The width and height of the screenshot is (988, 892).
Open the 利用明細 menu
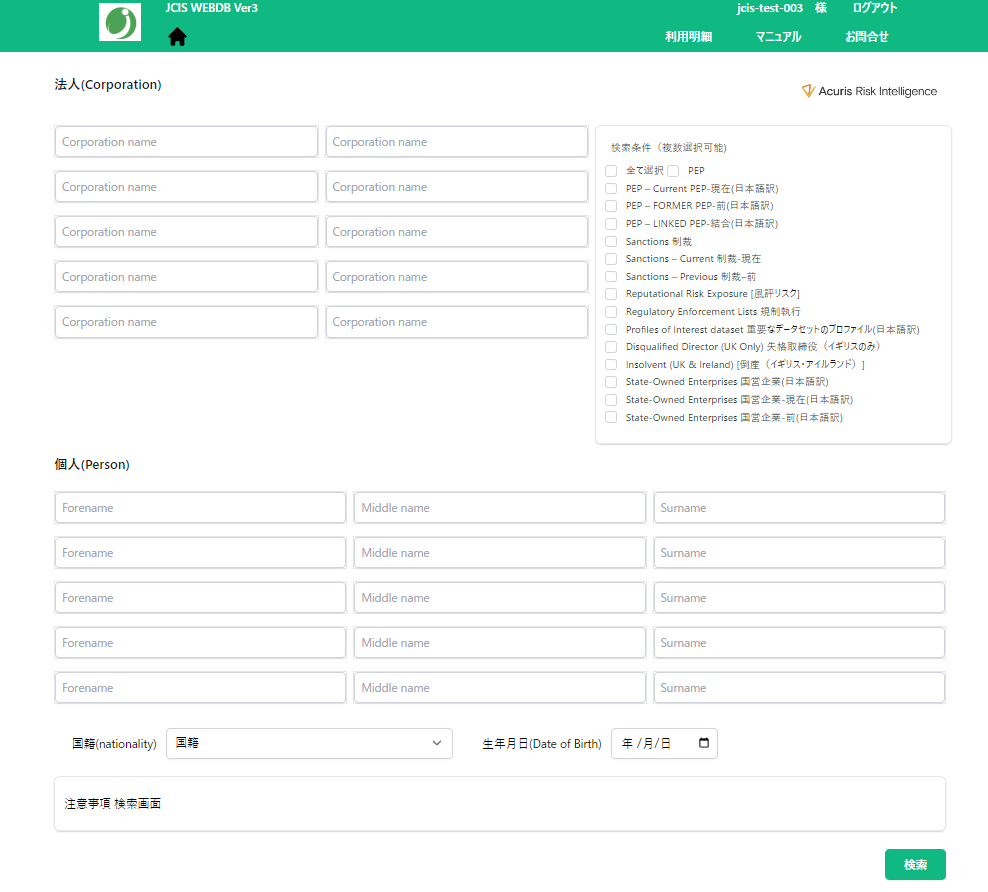tap(689, 37)
